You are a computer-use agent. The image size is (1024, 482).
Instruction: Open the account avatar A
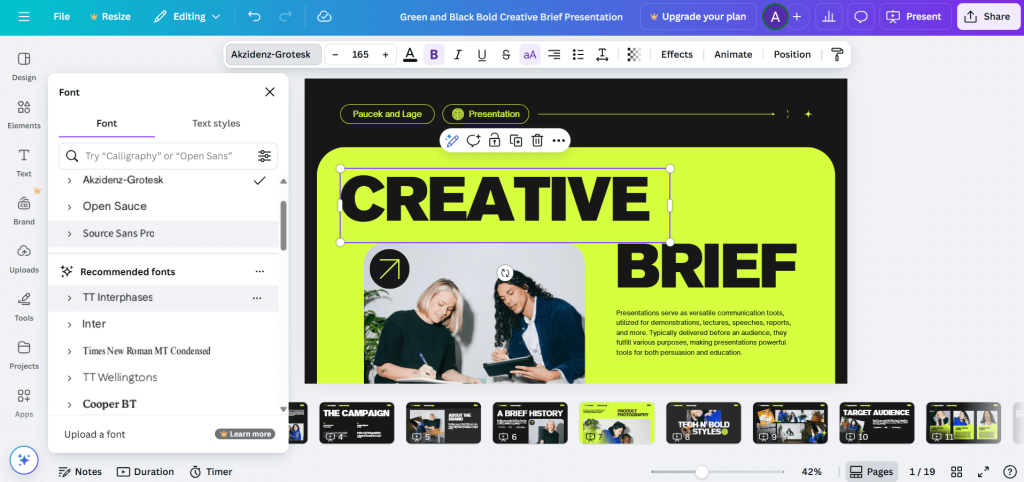point(775,17)
